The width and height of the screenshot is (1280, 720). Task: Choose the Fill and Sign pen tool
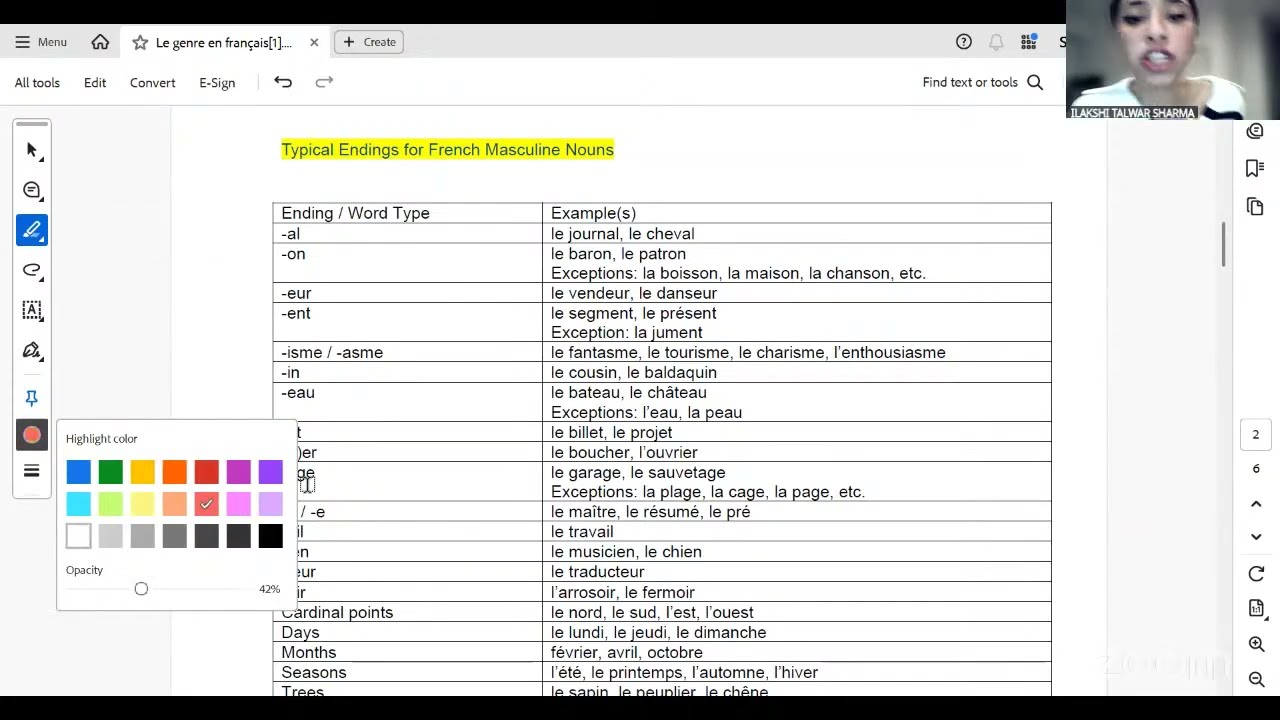point(32,350)
